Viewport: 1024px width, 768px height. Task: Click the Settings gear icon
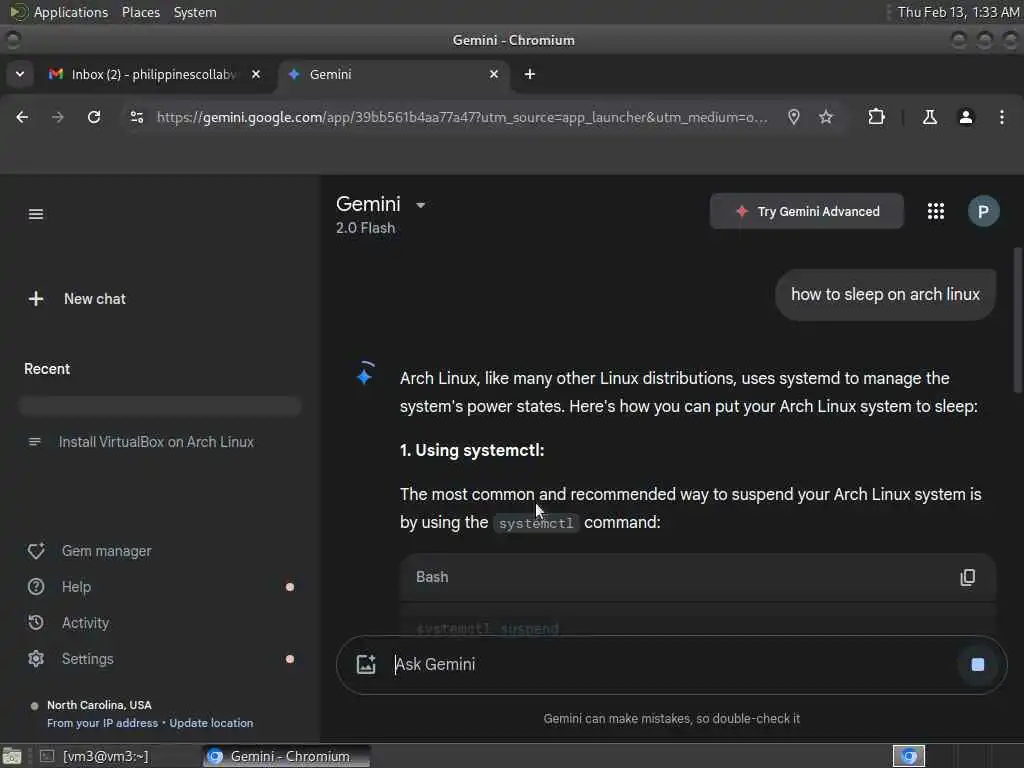[x=36, y=658]
